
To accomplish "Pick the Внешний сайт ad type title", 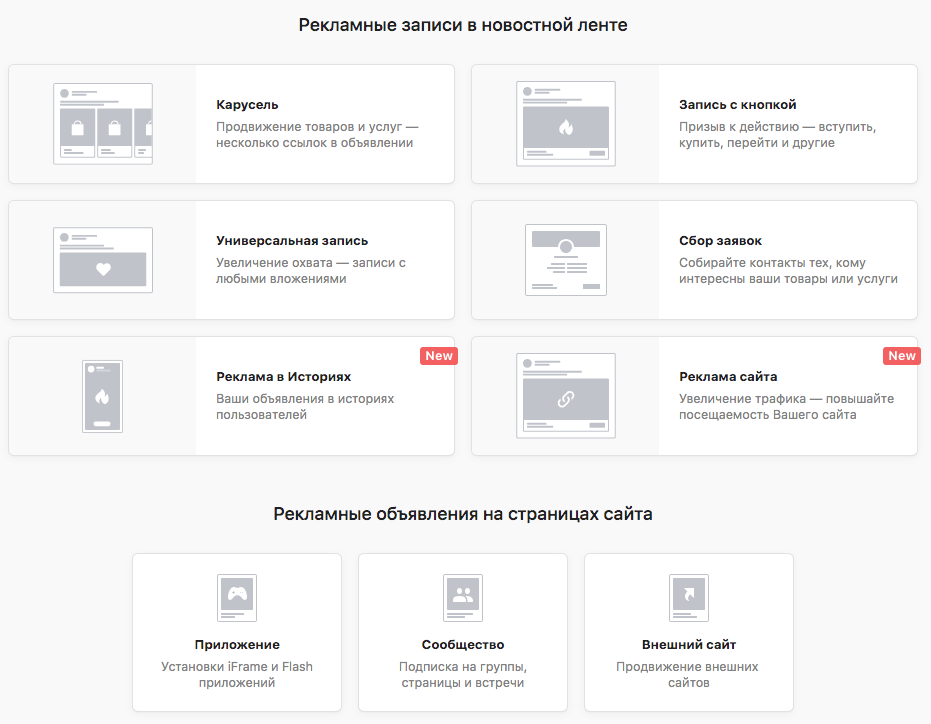I will pos(689,645).
